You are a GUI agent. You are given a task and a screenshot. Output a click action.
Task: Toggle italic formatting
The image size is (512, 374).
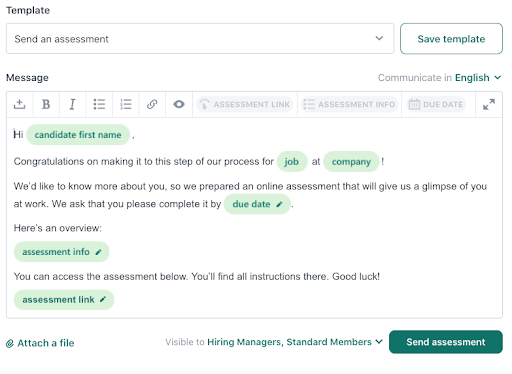(x=72, y=104)
